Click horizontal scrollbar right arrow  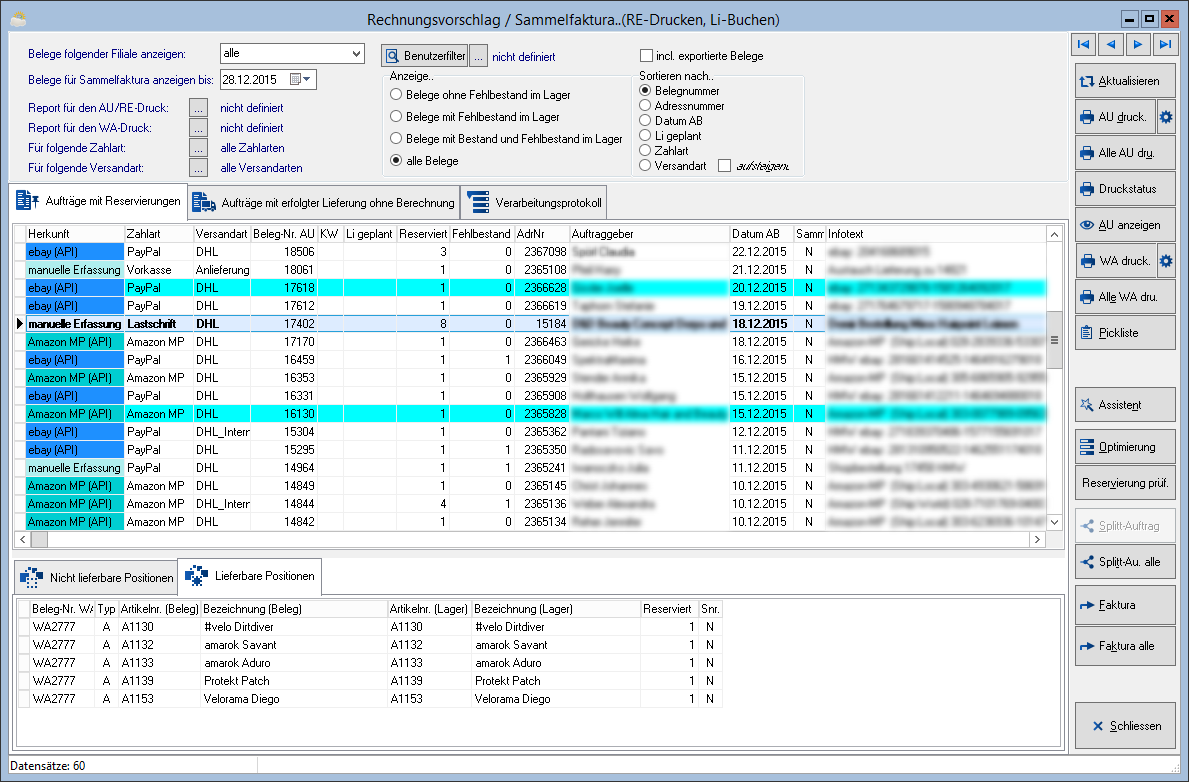(1037, 539)
